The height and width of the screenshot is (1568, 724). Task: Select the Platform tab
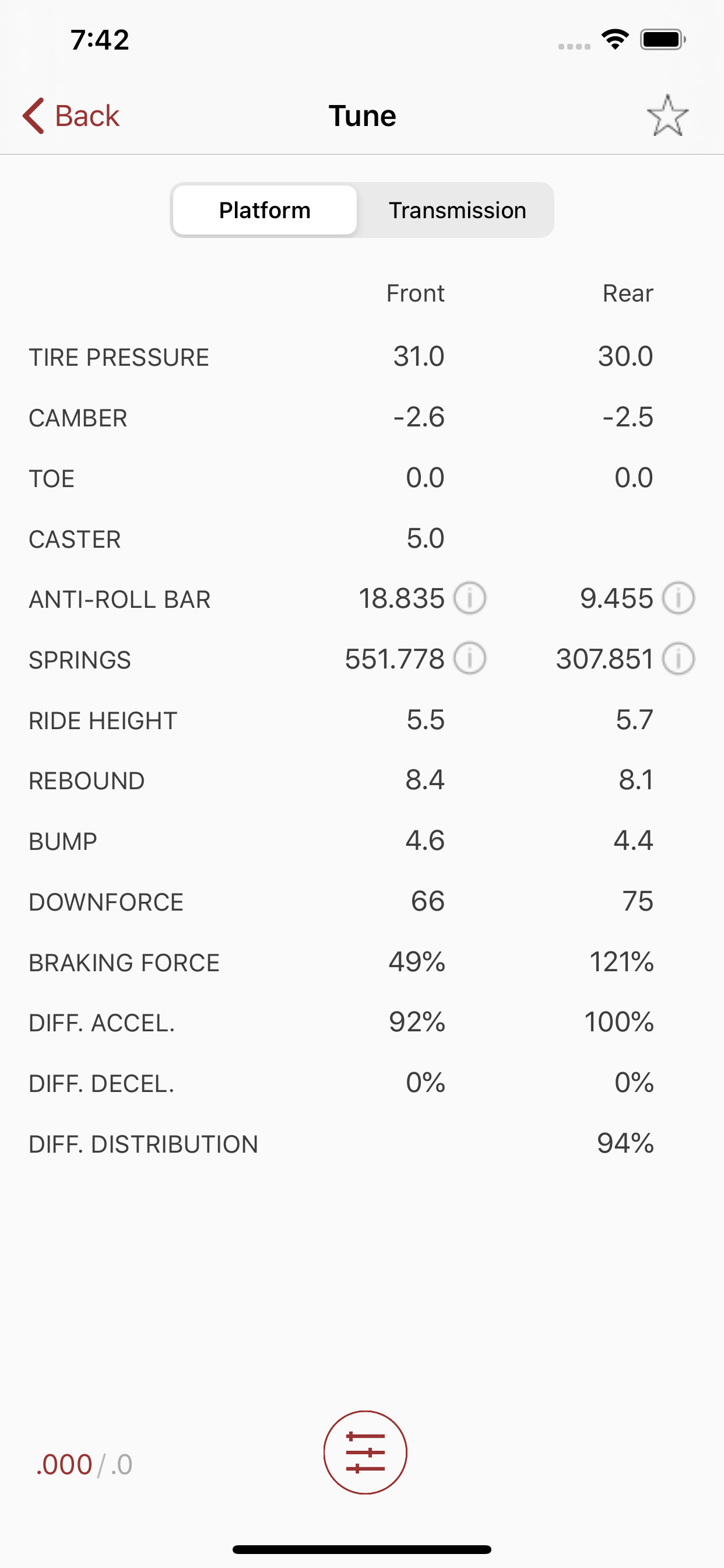coord(264,209)
